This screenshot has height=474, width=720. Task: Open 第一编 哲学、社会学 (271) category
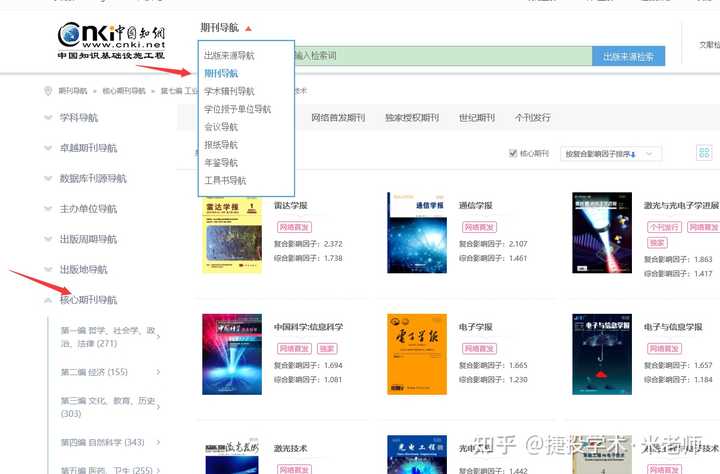108,337
